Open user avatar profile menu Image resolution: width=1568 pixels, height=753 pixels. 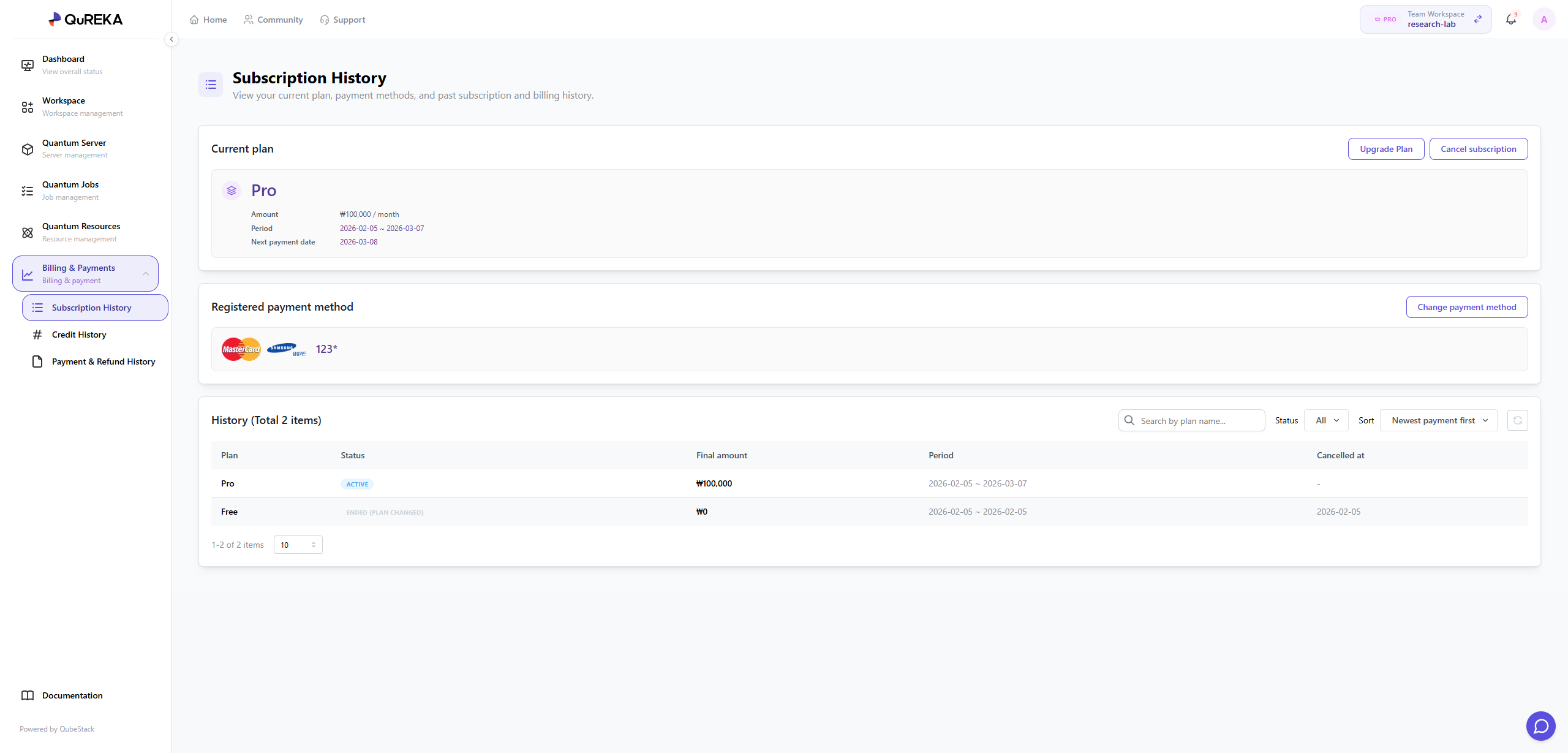click(1543, 20)
